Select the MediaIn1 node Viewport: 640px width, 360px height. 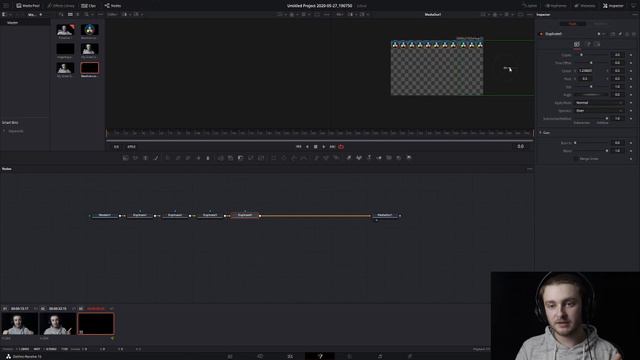(x=105, y=215)
